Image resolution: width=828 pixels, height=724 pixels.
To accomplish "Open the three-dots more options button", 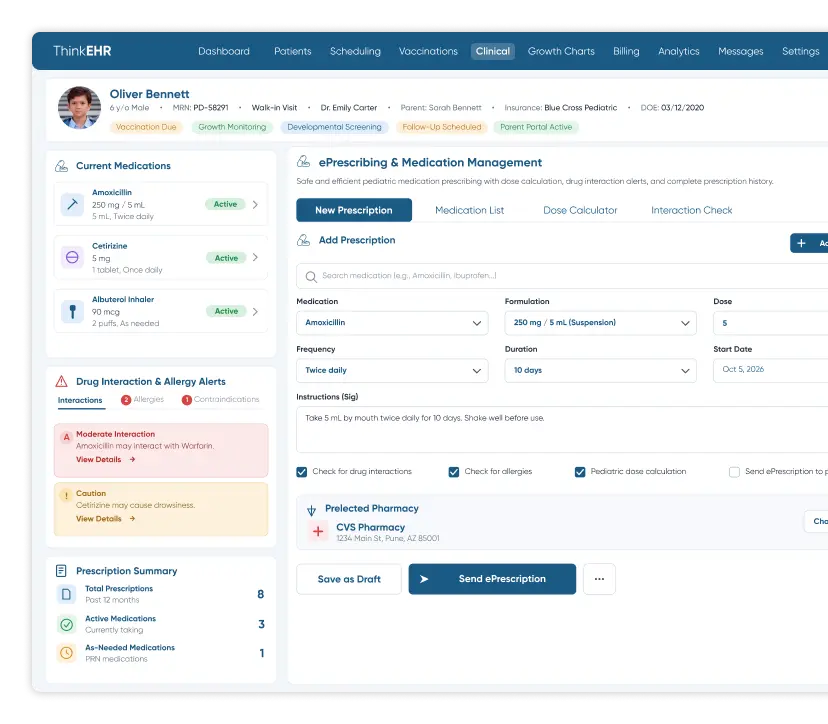I will pos(599,579).
